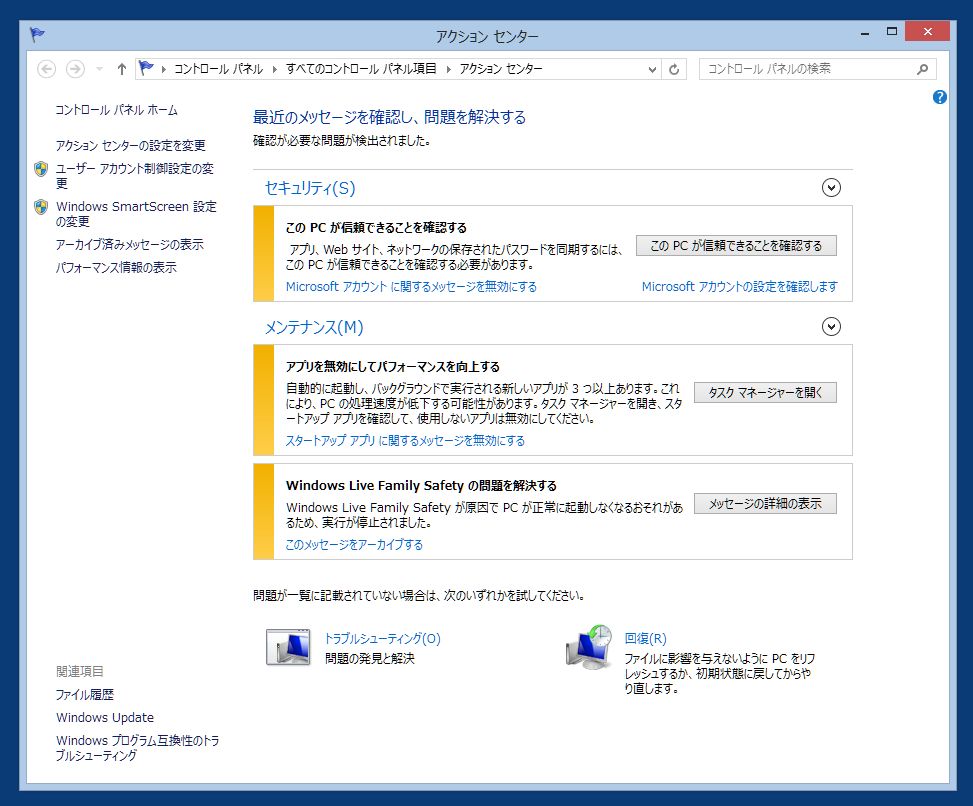Open Windows プログラム互換性のトラブルシューティング link

coord(137,748)
